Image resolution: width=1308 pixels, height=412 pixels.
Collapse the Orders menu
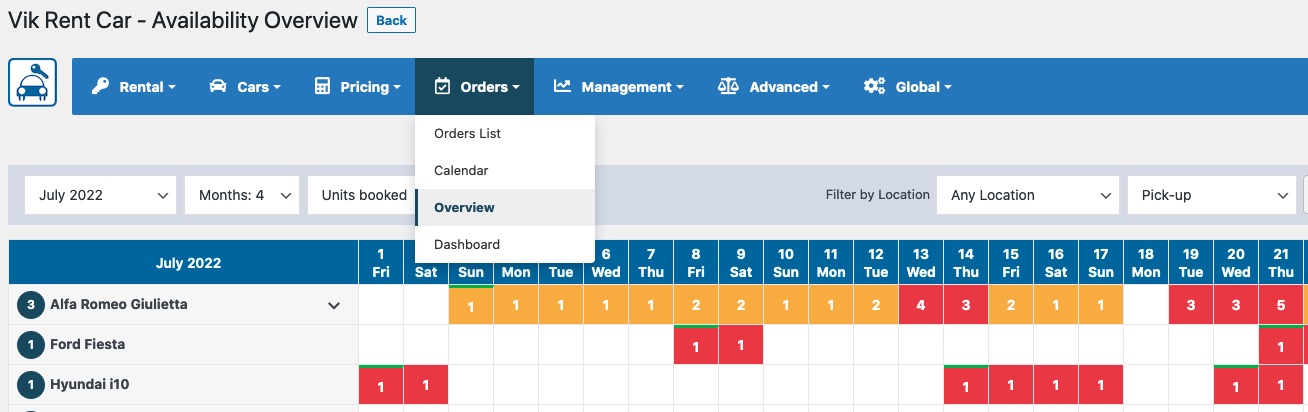tap(475, 87)
